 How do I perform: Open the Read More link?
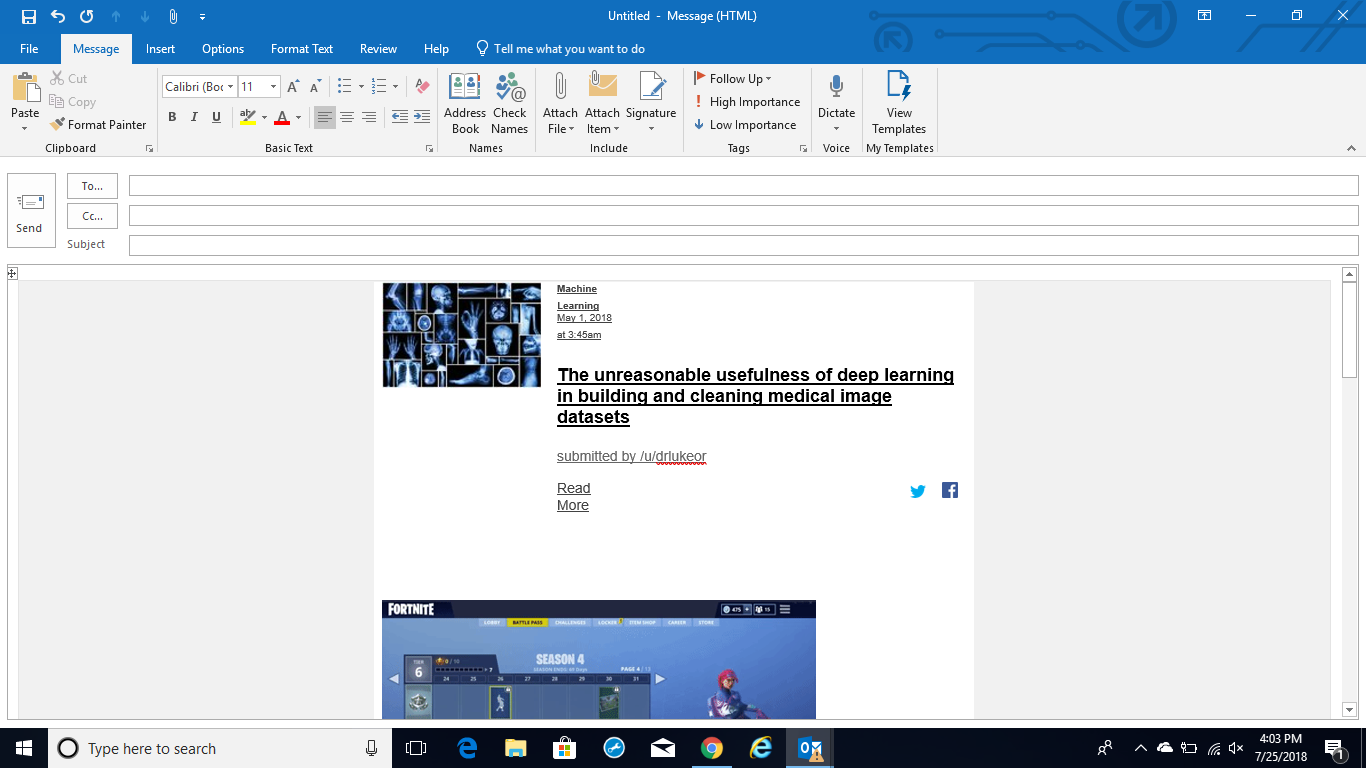click(x=574, y=497)
